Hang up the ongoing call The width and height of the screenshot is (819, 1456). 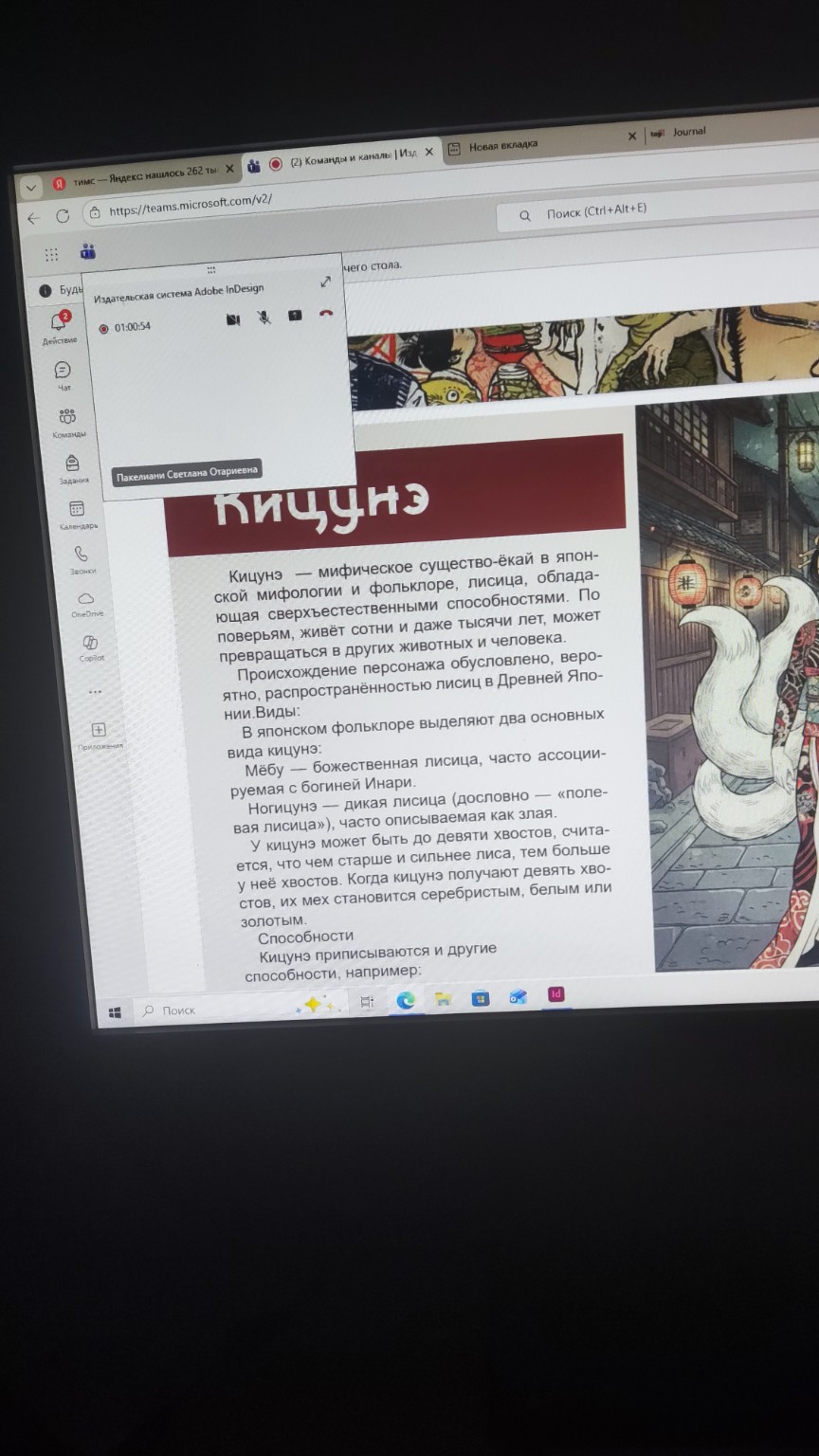325,314
